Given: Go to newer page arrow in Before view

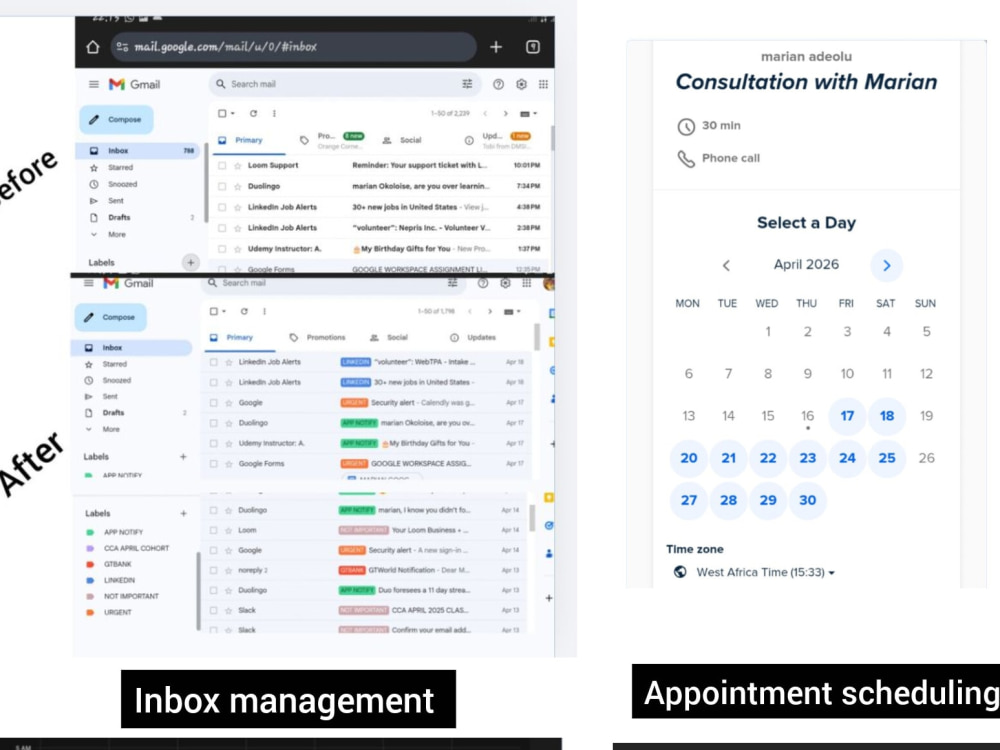Looking at the screenshot, I should pyautogui.click(x=485, y=114).
